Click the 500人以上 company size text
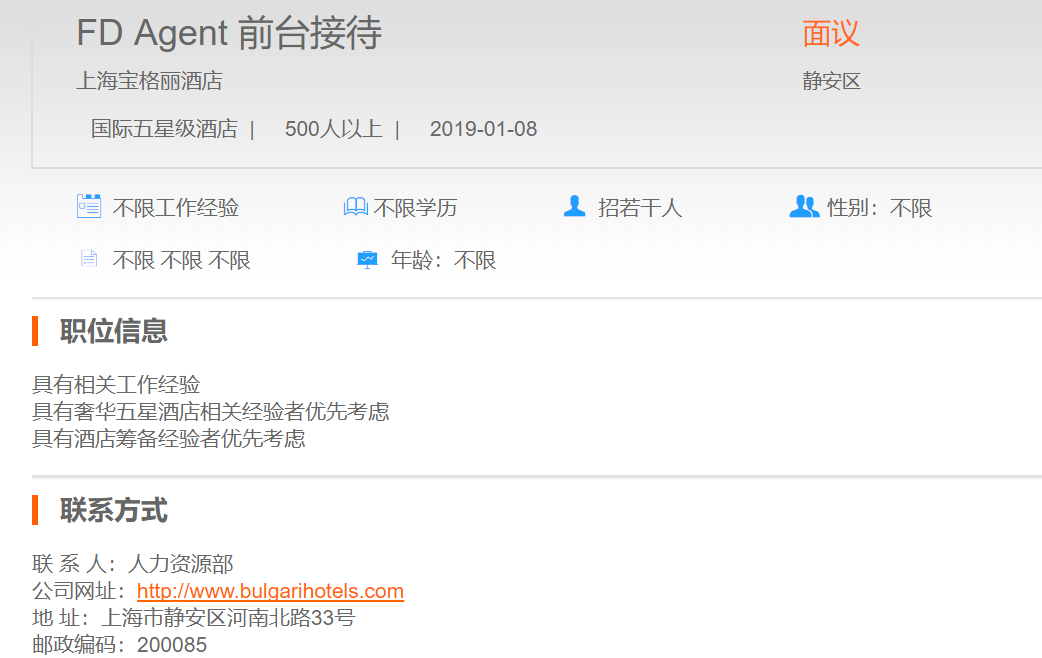The width and height of the screenshot is (1042, 658). coord(333,129)
